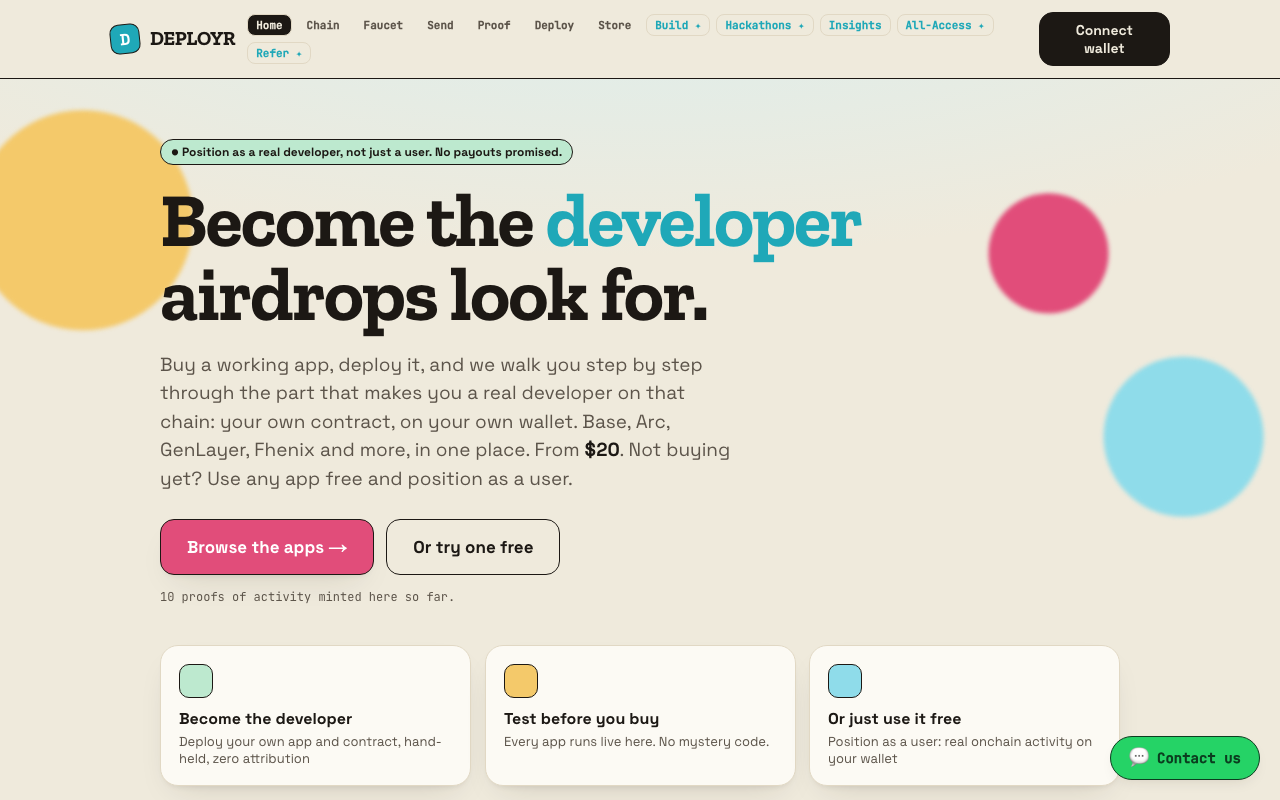Open the All-Access nav pill
The width and height of the screenshot is (1280, 800).
coord(945,25)
